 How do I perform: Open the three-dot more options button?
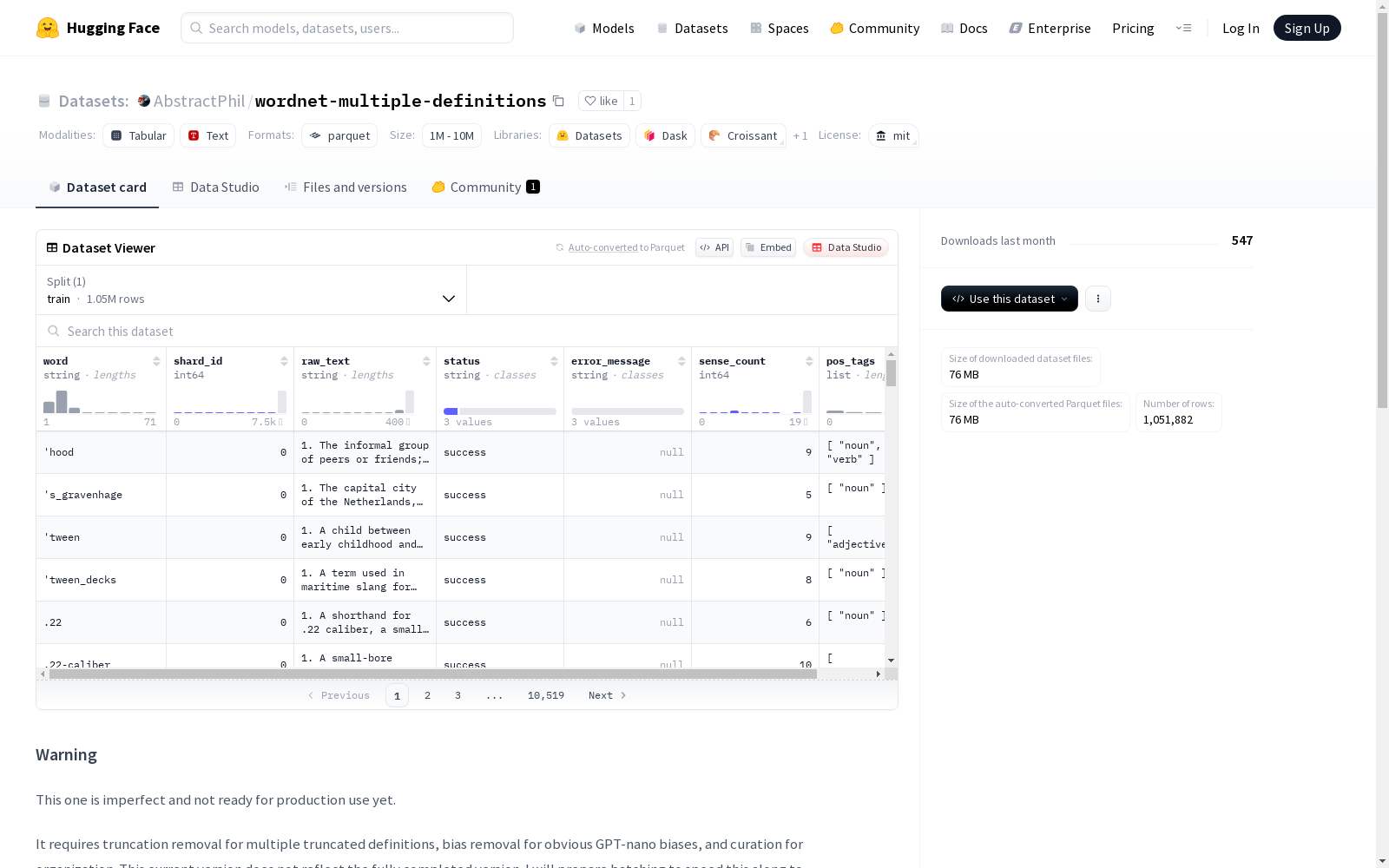1098,299
